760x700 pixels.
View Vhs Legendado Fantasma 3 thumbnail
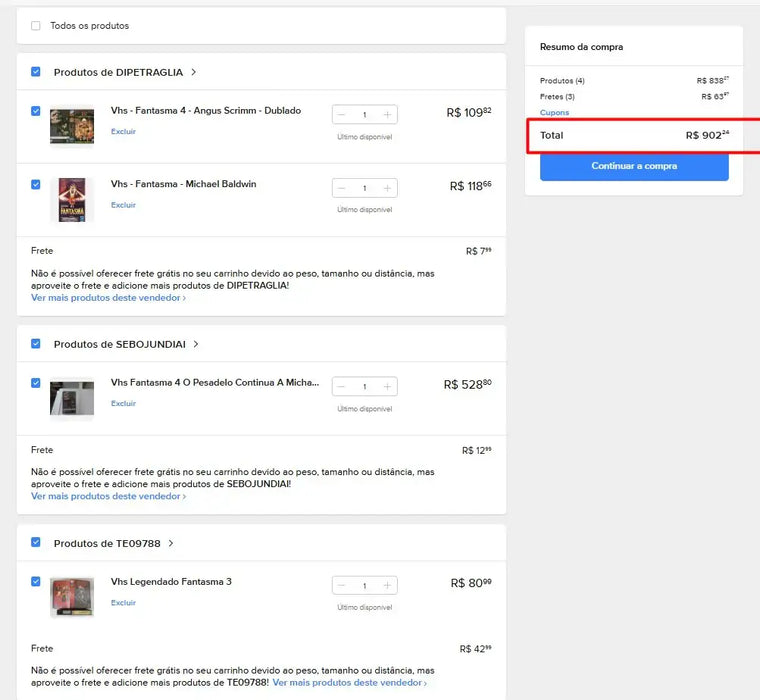(x=71, y=597)
